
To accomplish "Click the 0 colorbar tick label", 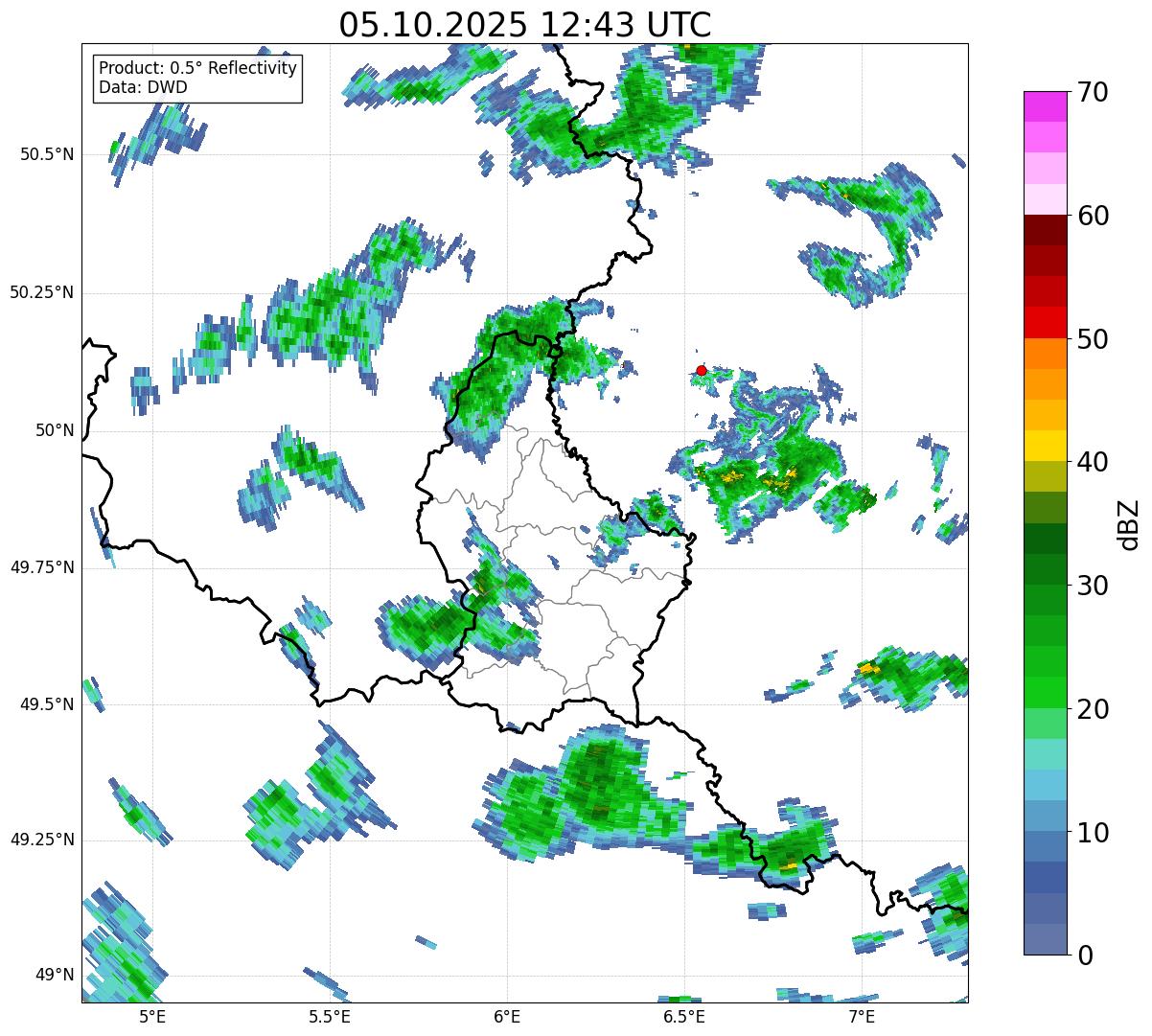I will click(1084, 955).
